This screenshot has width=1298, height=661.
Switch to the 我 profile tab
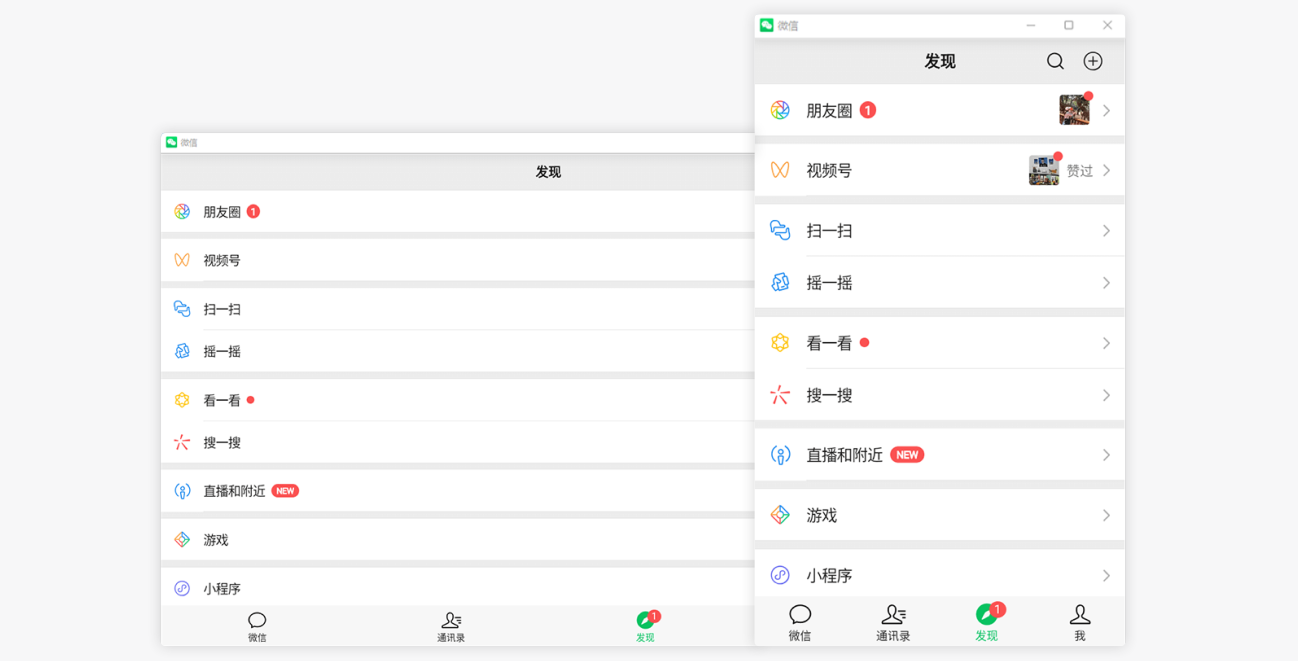1079,621
